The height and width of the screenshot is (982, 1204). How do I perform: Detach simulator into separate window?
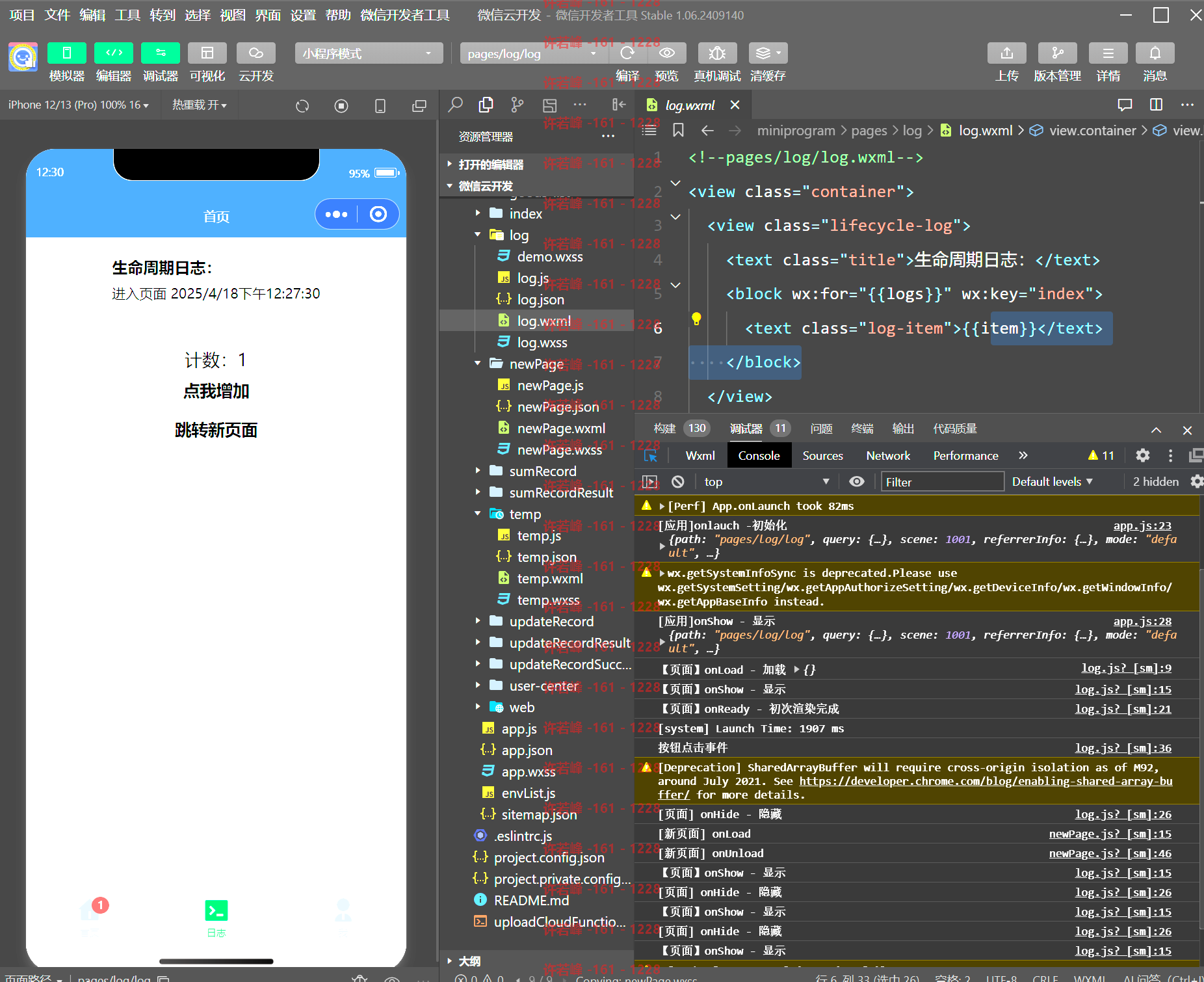tap(419, 105)
